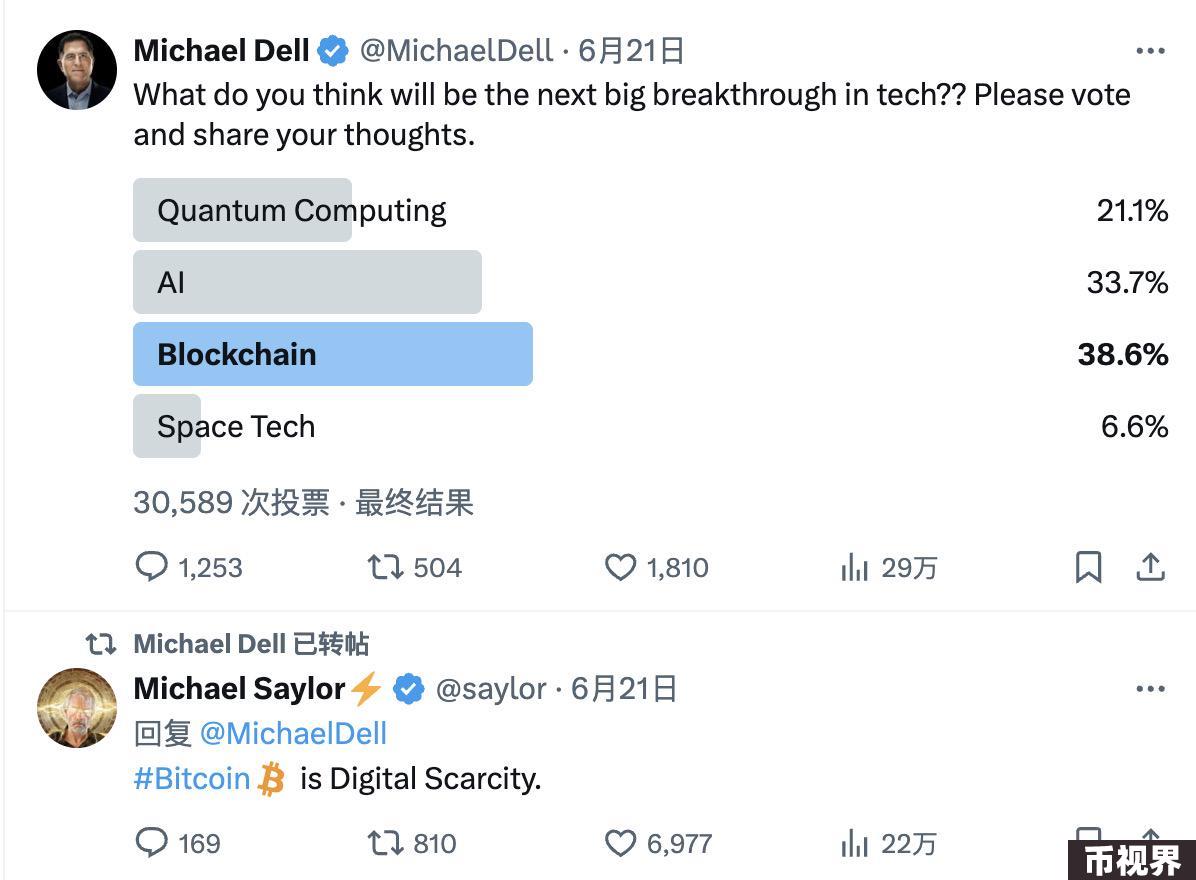This screenshot has height=880, width=1196.
Task: Share Michael Dell's poll tweet
Action: coord(1150,567)
